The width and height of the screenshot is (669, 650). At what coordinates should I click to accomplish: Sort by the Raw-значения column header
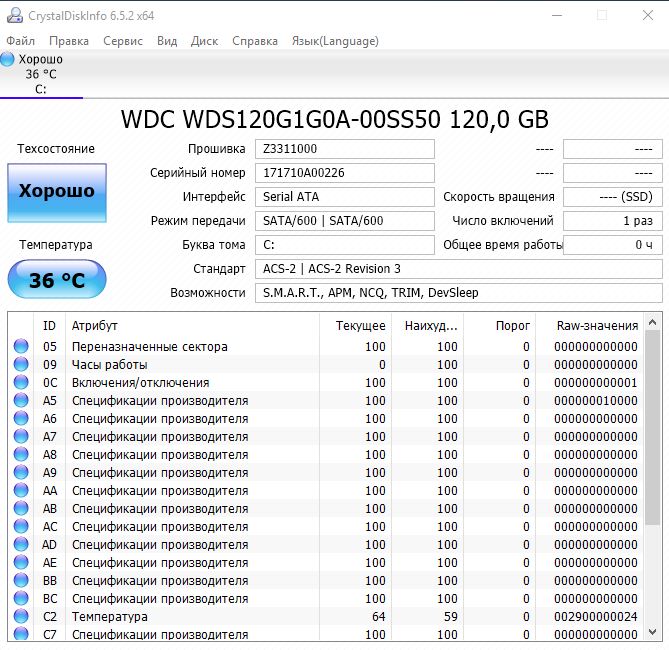click(589, 326)
